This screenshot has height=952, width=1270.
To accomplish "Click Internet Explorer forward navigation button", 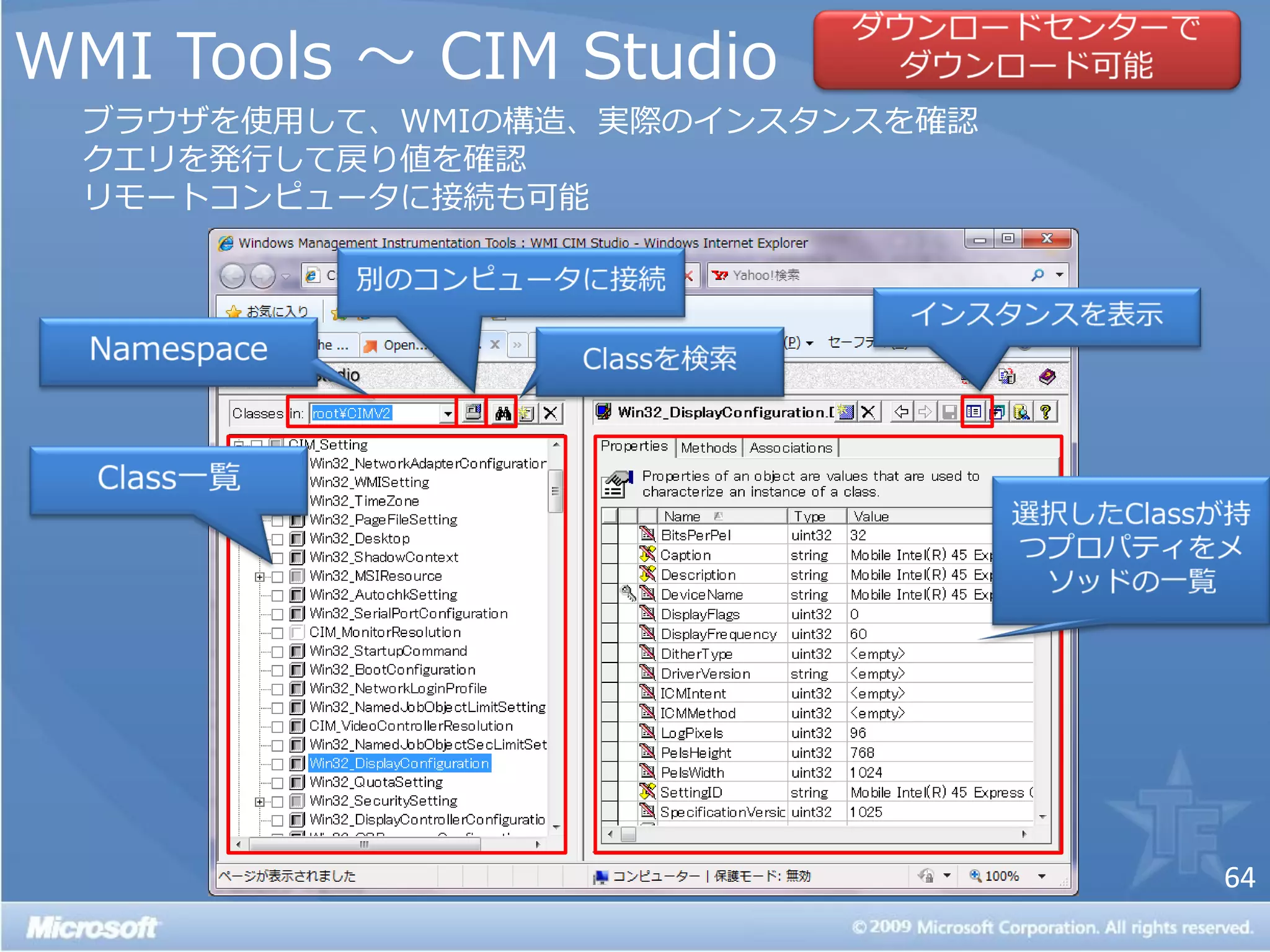I will pyautogui.click(x=263, y=276).
